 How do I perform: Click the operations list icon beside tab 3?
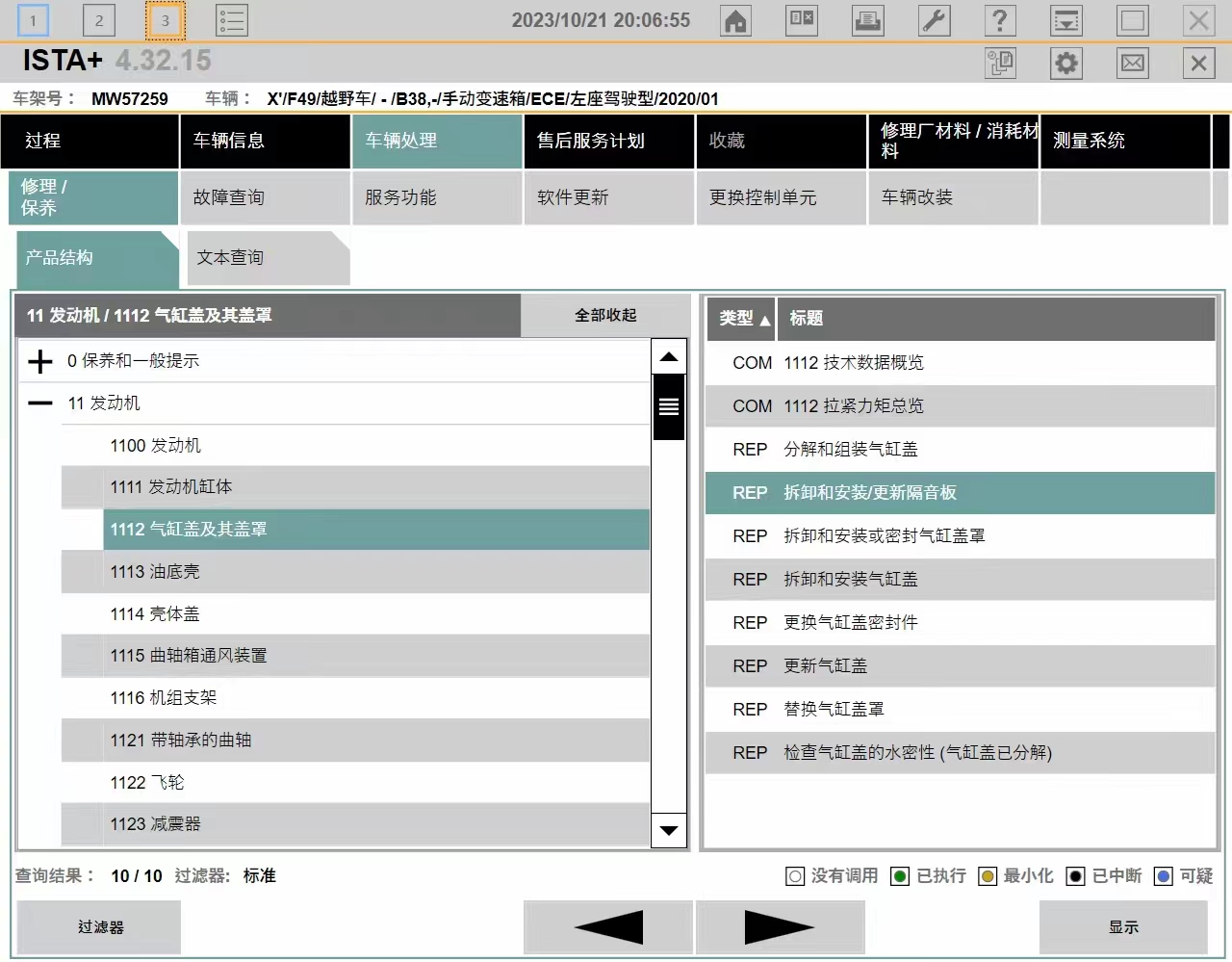[x=231, y=20]
